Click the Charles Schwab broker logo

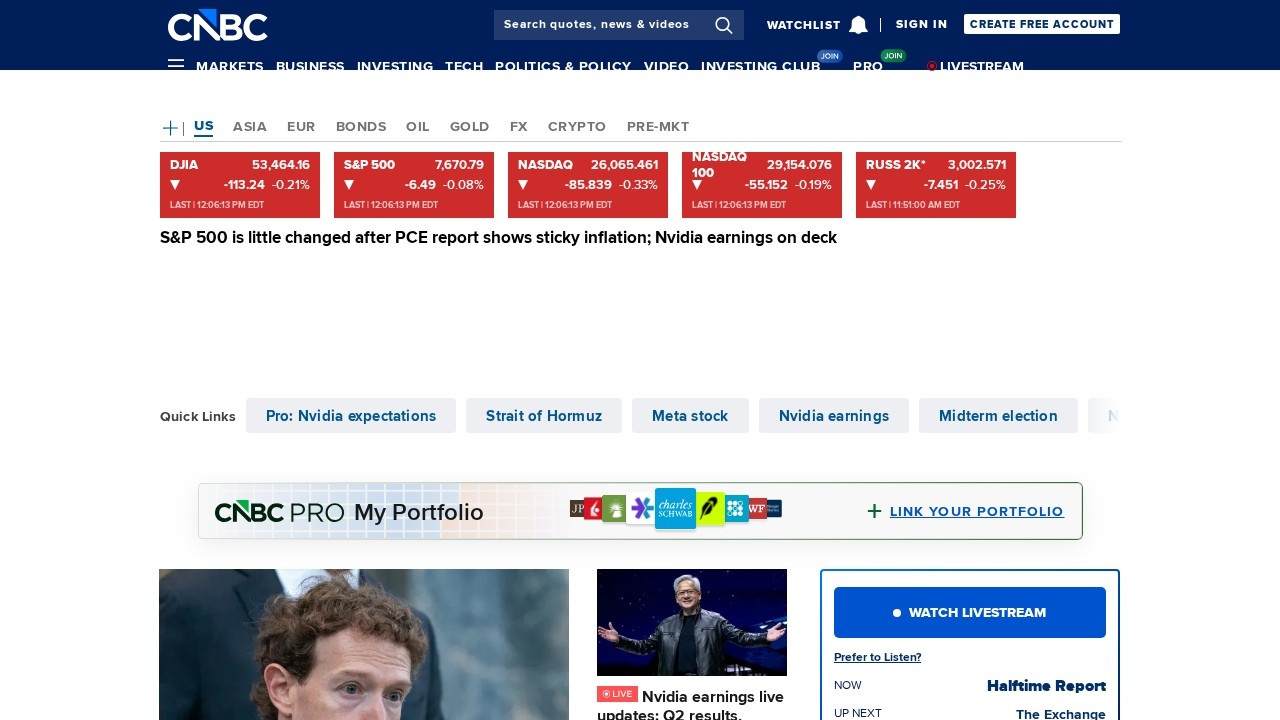(675, 508)
